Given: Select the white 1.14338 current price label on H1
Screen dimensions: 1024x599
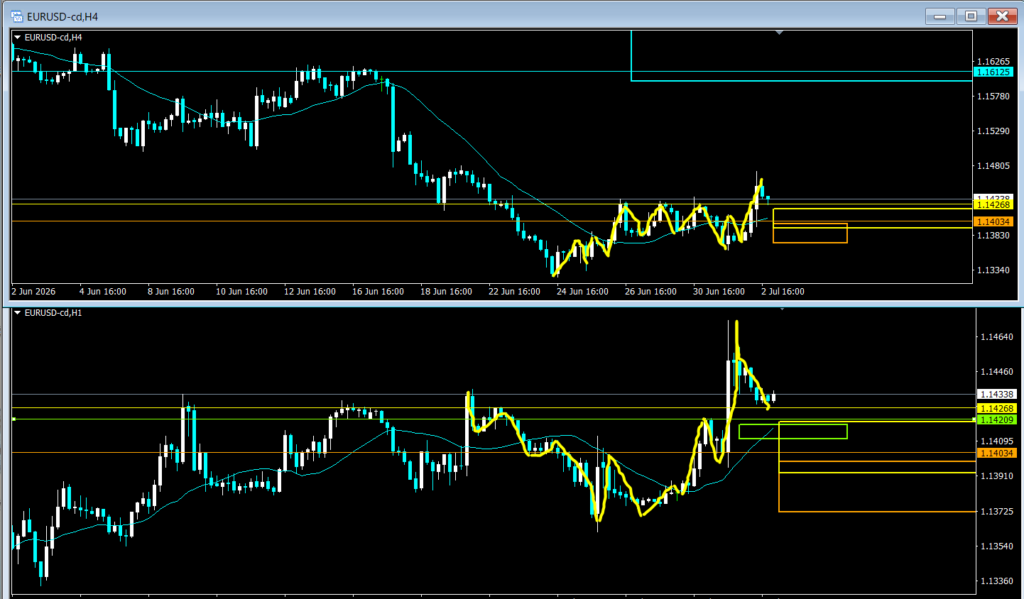Looking at the screenshot, I should click(x=997, y=395).
